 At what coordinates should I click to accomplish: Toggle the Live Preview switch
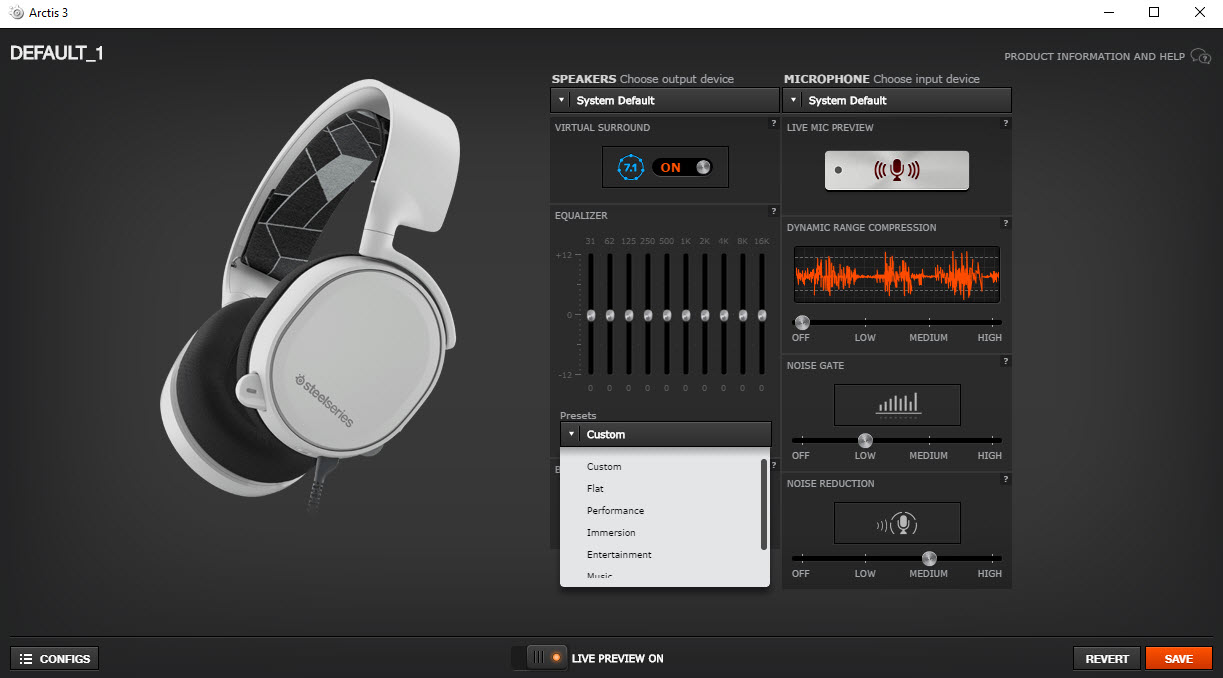point(539,658)
